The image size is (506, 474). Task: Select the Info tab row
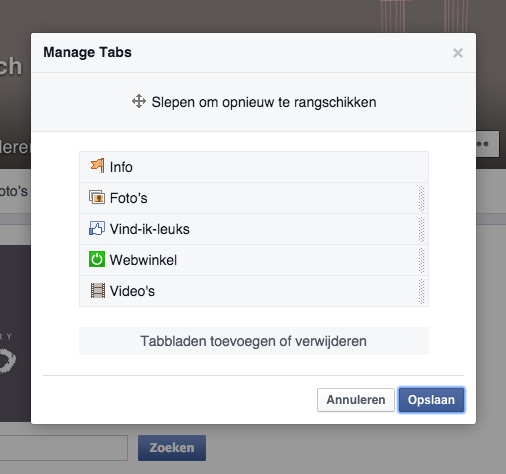click(x=254, y=167)
